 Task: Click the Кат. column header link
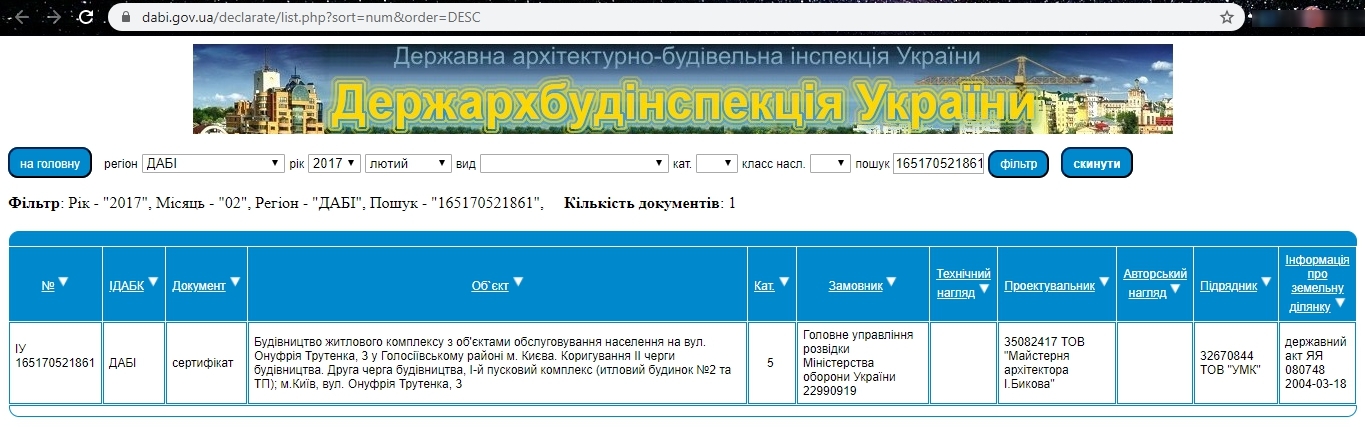coord(764,286)
